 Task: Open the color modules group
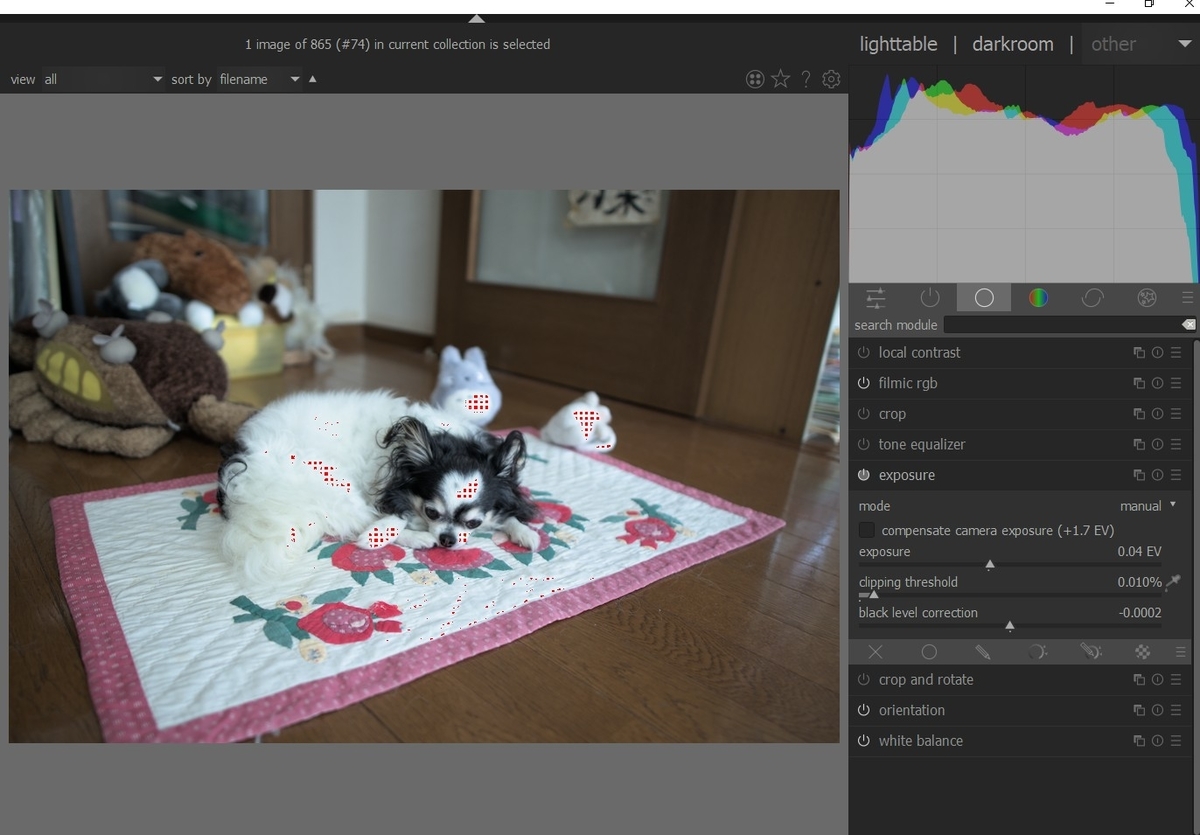point(1038,297)
